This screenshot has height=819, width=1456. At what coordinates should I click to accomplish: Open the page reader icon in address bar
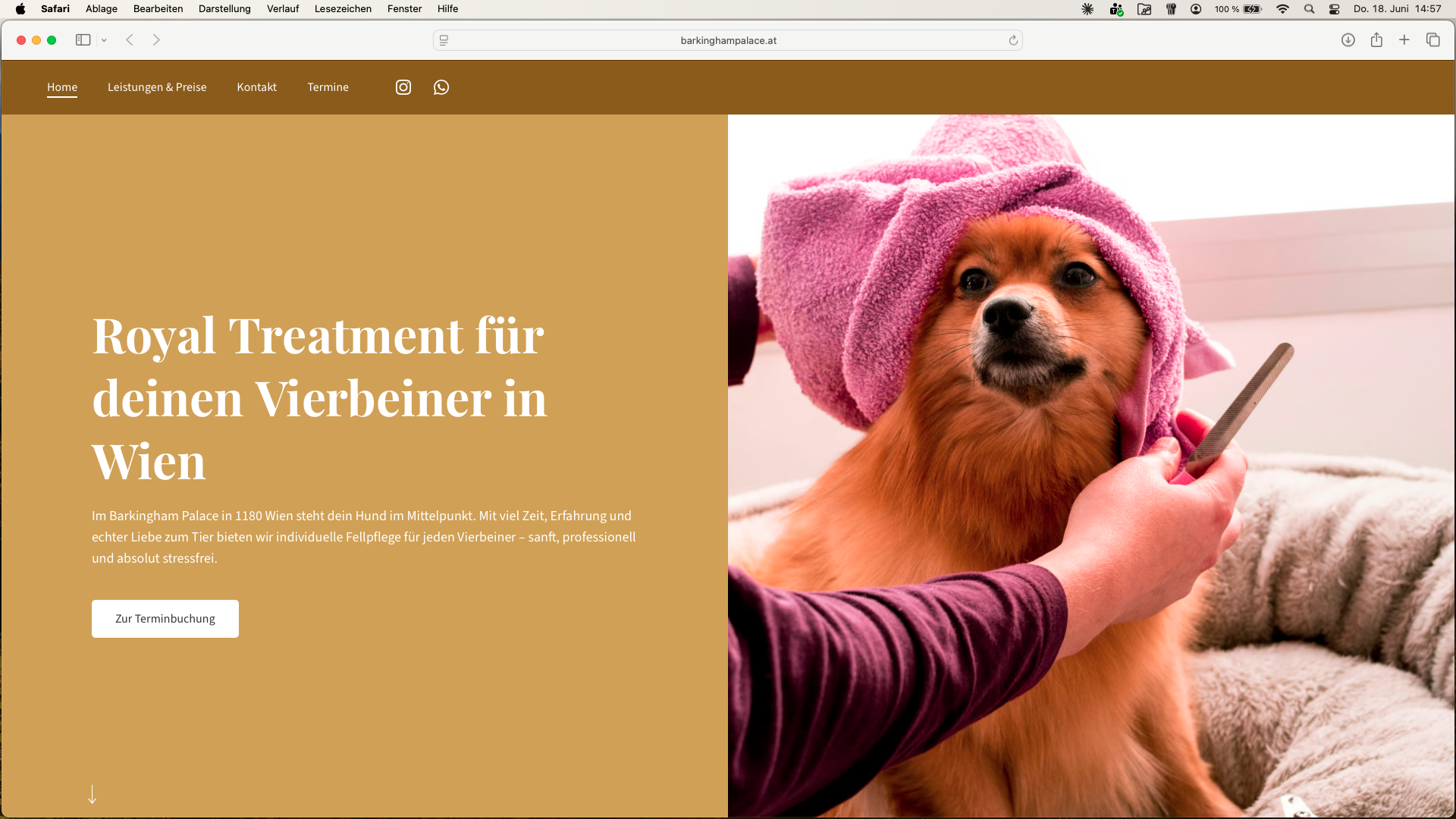point(444,40)
